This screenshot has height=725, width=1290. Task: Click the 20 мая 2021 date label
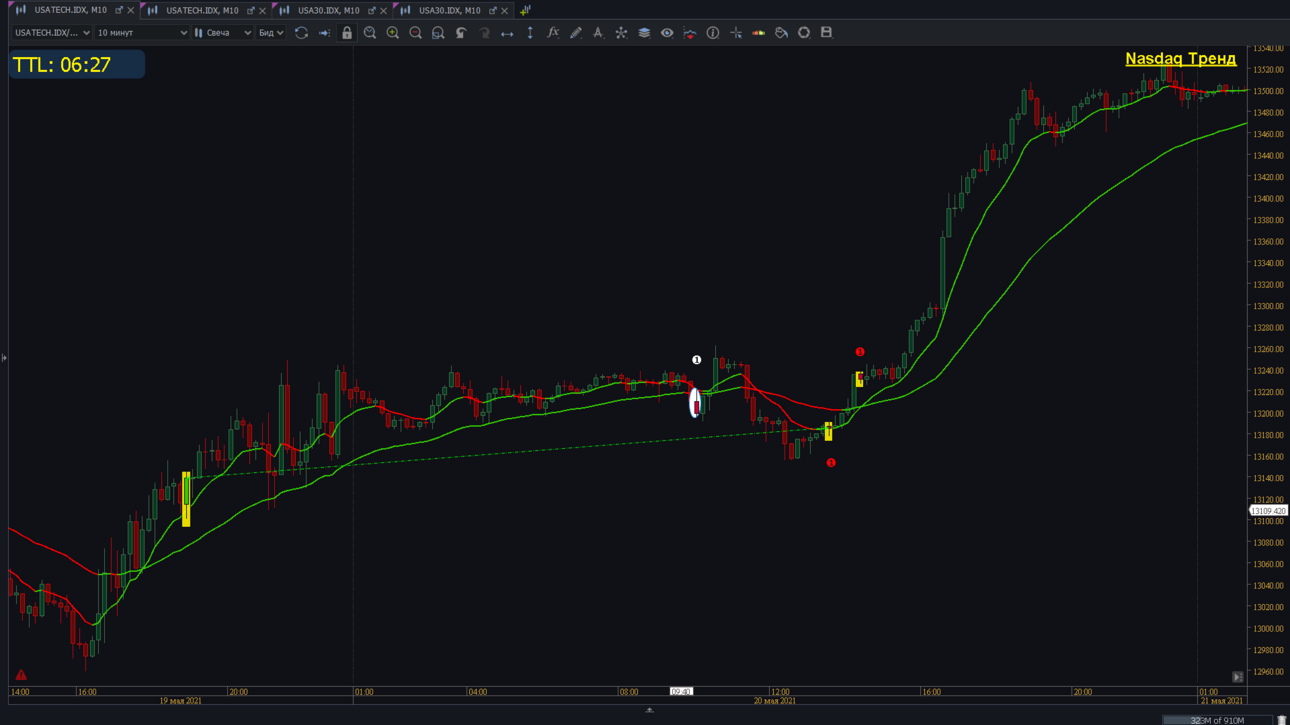point(775,701)
